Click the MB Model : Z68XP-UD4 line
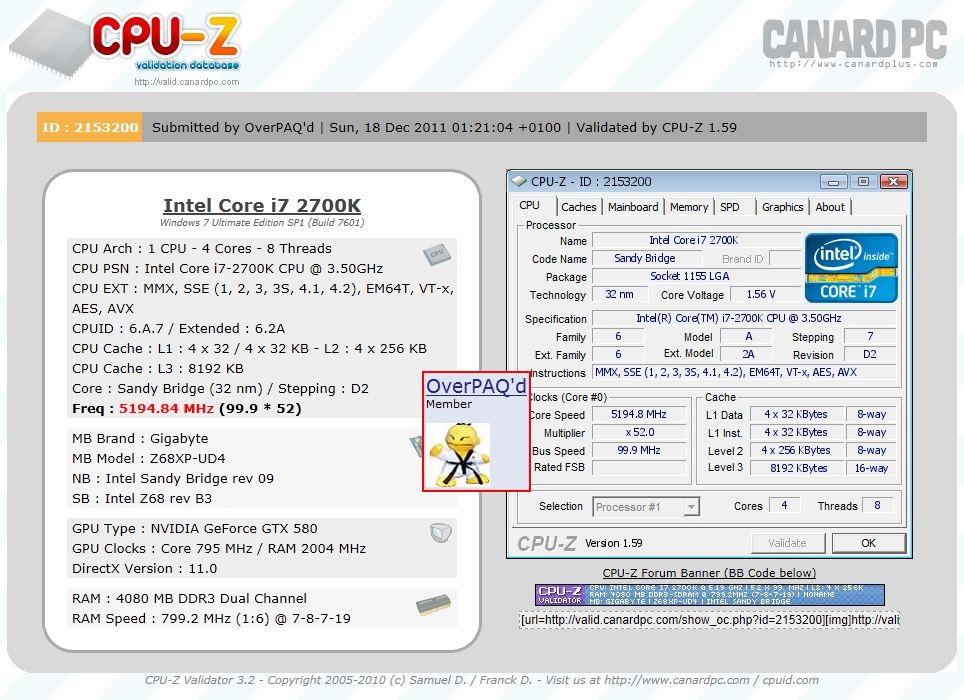The width and height of the screenshot is (964, 700). click(149, 458)
